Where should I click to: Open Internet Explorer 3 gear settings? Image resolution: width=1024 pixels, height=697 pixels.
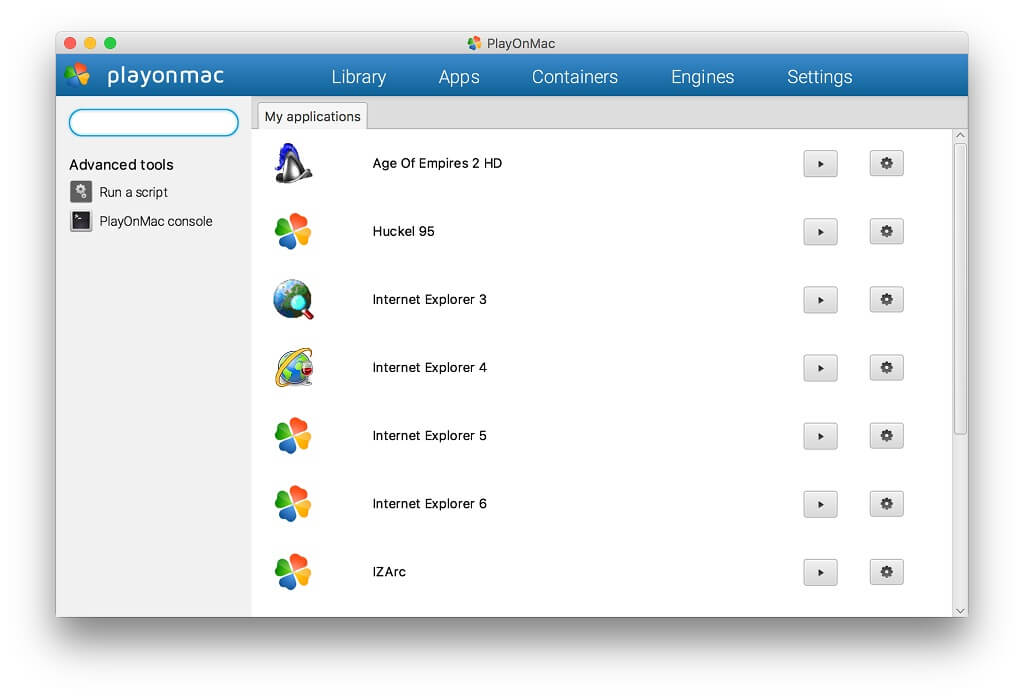coord(886,299)
